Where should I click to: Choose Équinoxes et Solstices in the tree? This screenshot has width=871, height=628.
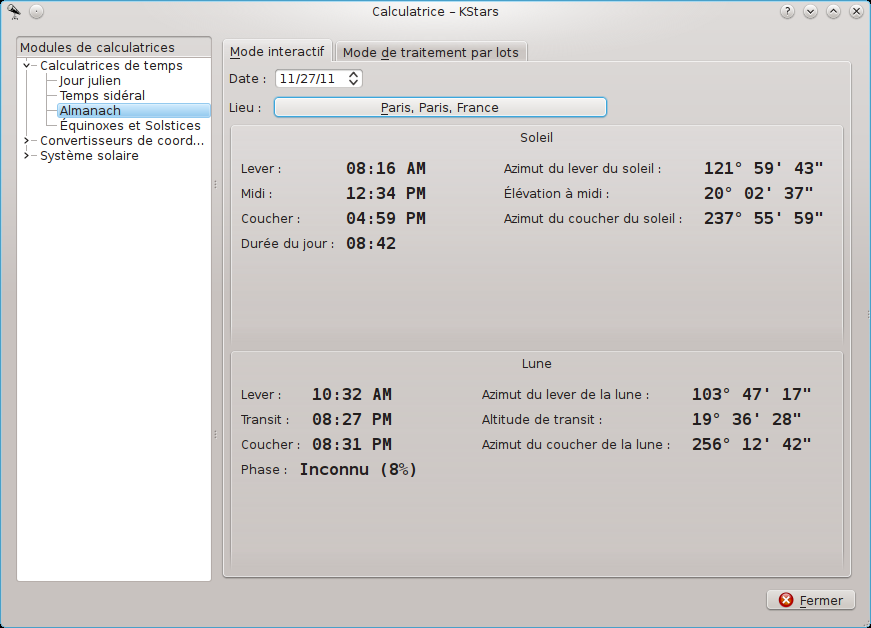click(x=130, y=126)
